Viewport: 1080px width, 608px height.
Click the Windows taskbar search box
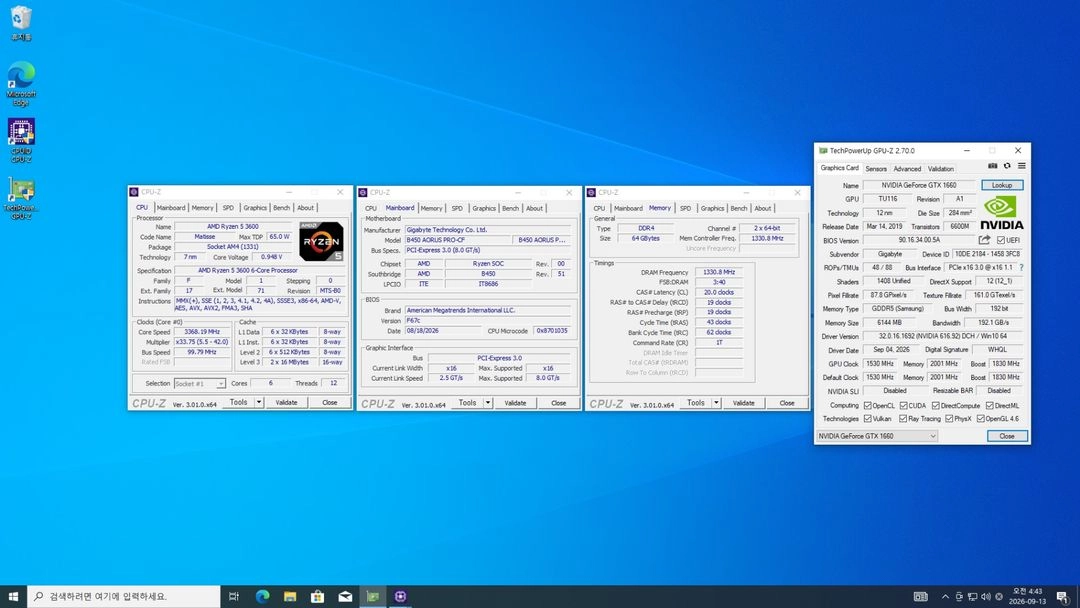coord(124,596)
